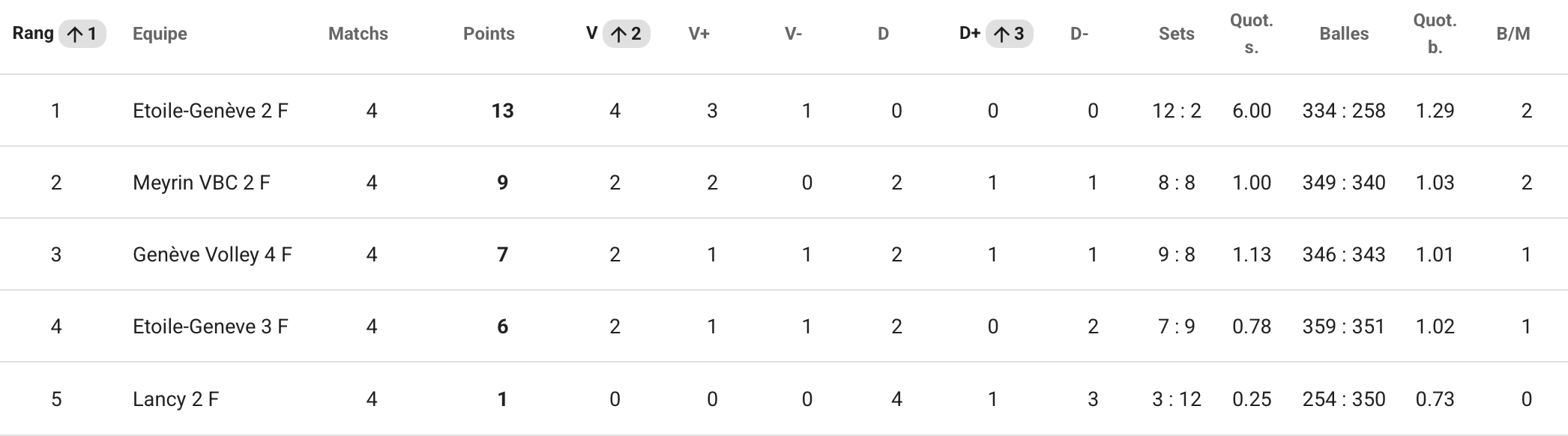Image resolution: width=1568 pixels, height=436 pixels.
Task: Select the Etoile-Geneve 3 F row
Action: pyautogui.click(x=784, y=327)
